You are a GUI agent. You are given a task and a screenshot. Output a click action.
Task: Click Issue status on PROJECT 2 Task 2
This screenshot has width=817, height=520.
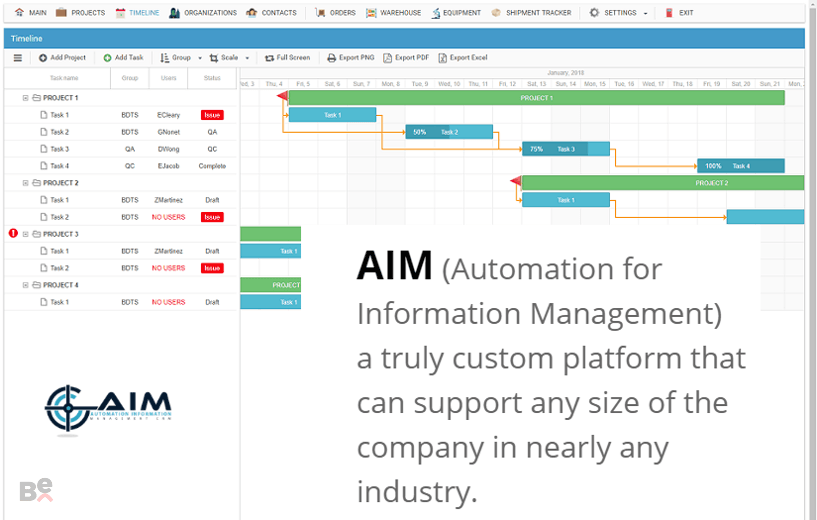[212, 217]
